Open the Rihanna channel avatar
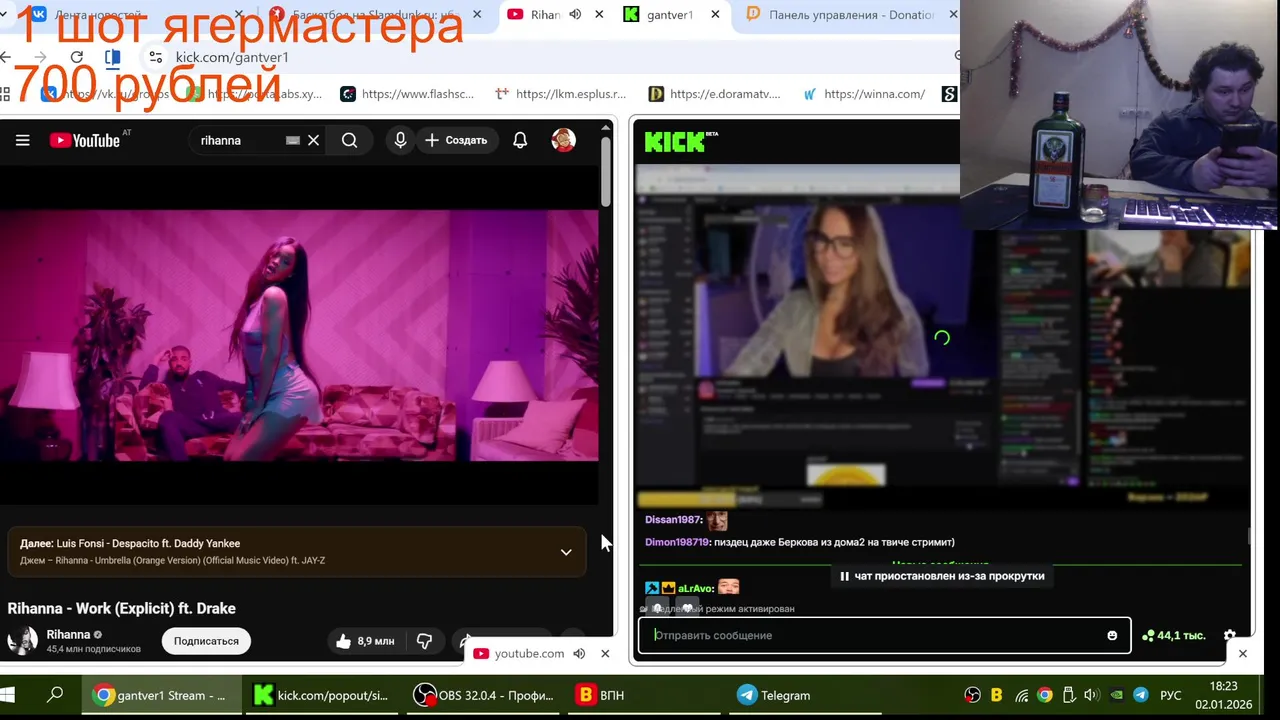The height and width of the screenshot is (720, 1280). coord(22,641)
